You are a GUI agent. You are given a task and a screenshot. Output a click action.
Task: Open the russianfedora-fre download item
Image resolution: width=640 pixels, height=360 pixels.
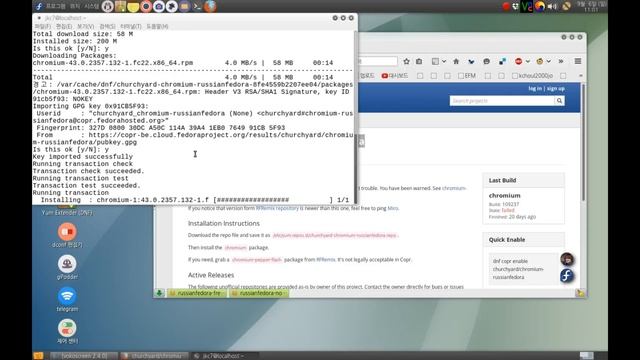[197, 293]
